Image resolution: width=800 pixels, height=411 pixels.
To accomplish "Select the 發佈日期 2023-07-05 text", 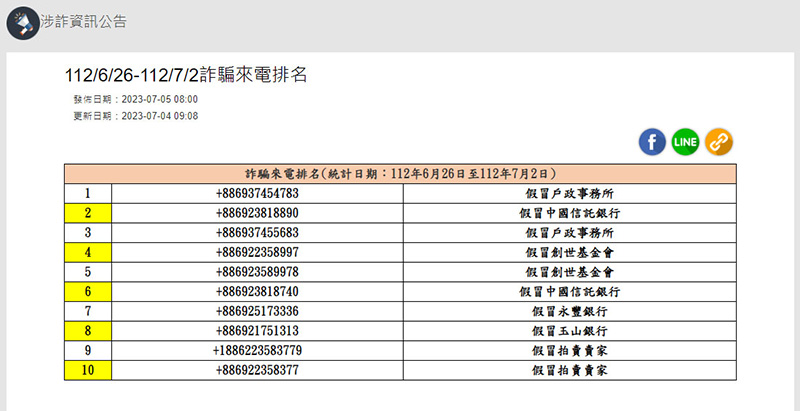I will coord(135,100).
